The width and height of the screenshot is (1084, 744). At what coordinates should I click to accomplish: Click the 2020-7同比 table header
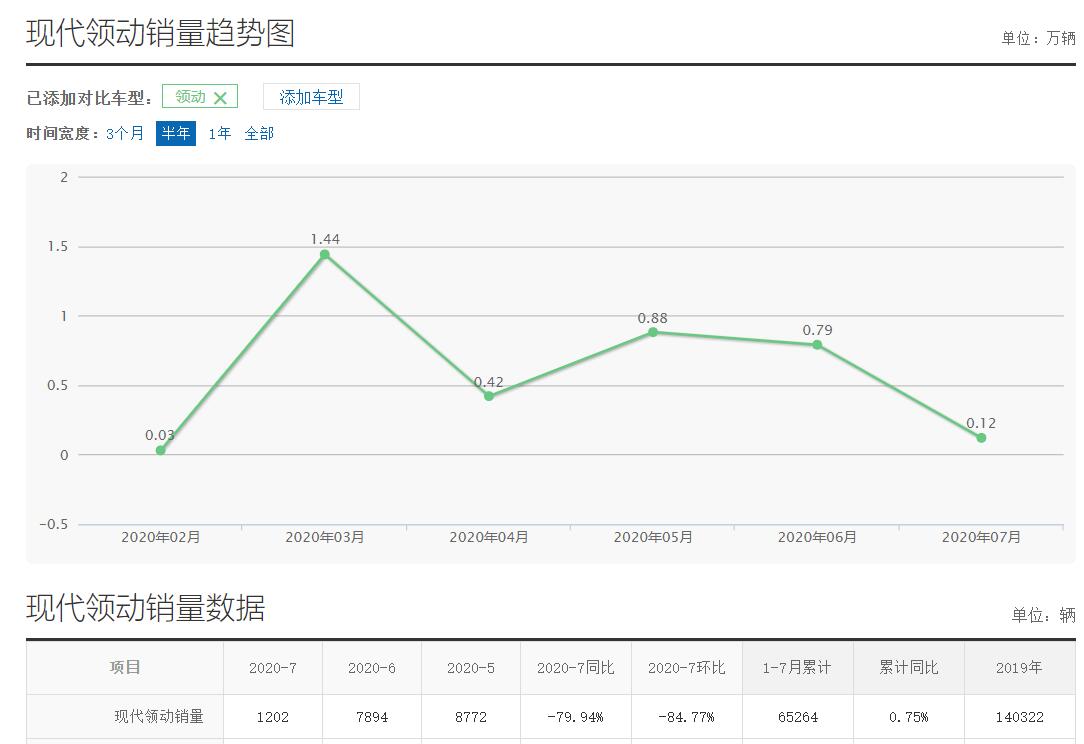[x=575, y=667]
